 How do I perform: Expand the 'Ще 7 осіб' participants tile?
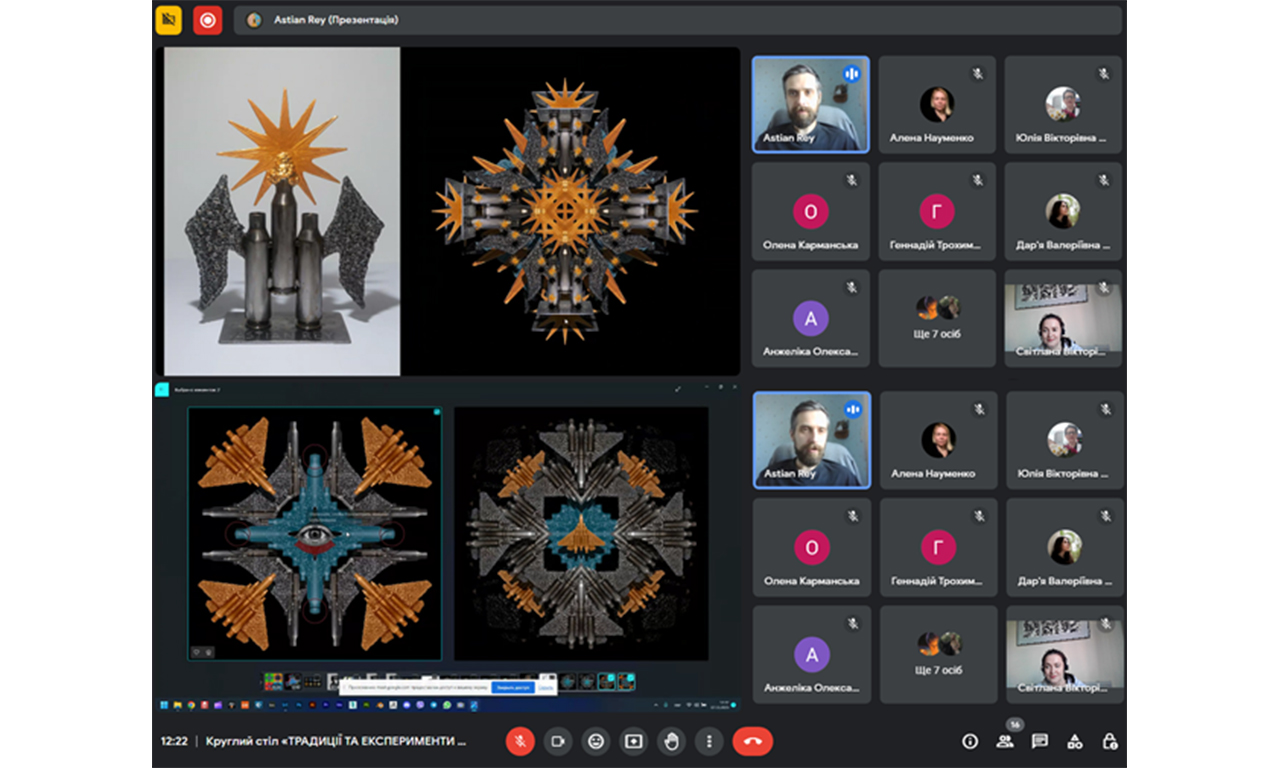pos(937,318)
